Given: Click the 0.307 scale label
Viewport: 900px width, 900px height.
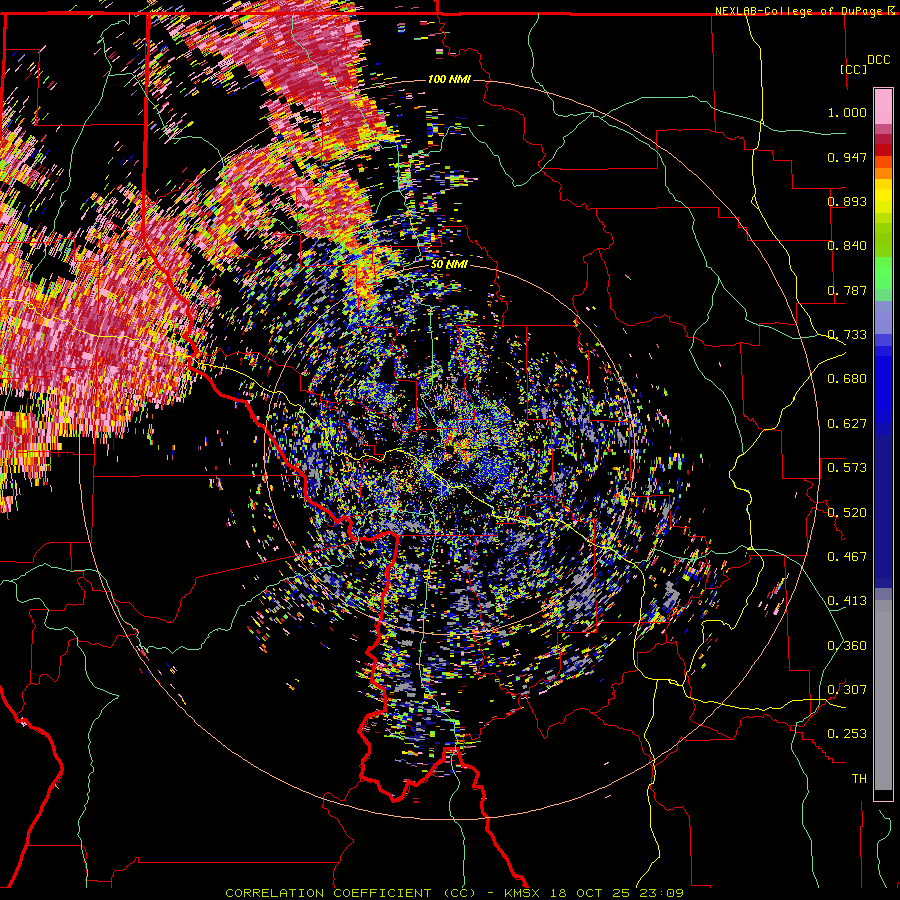Looking at the screenshot, I should pyautogui.click(x=847, y=690).
